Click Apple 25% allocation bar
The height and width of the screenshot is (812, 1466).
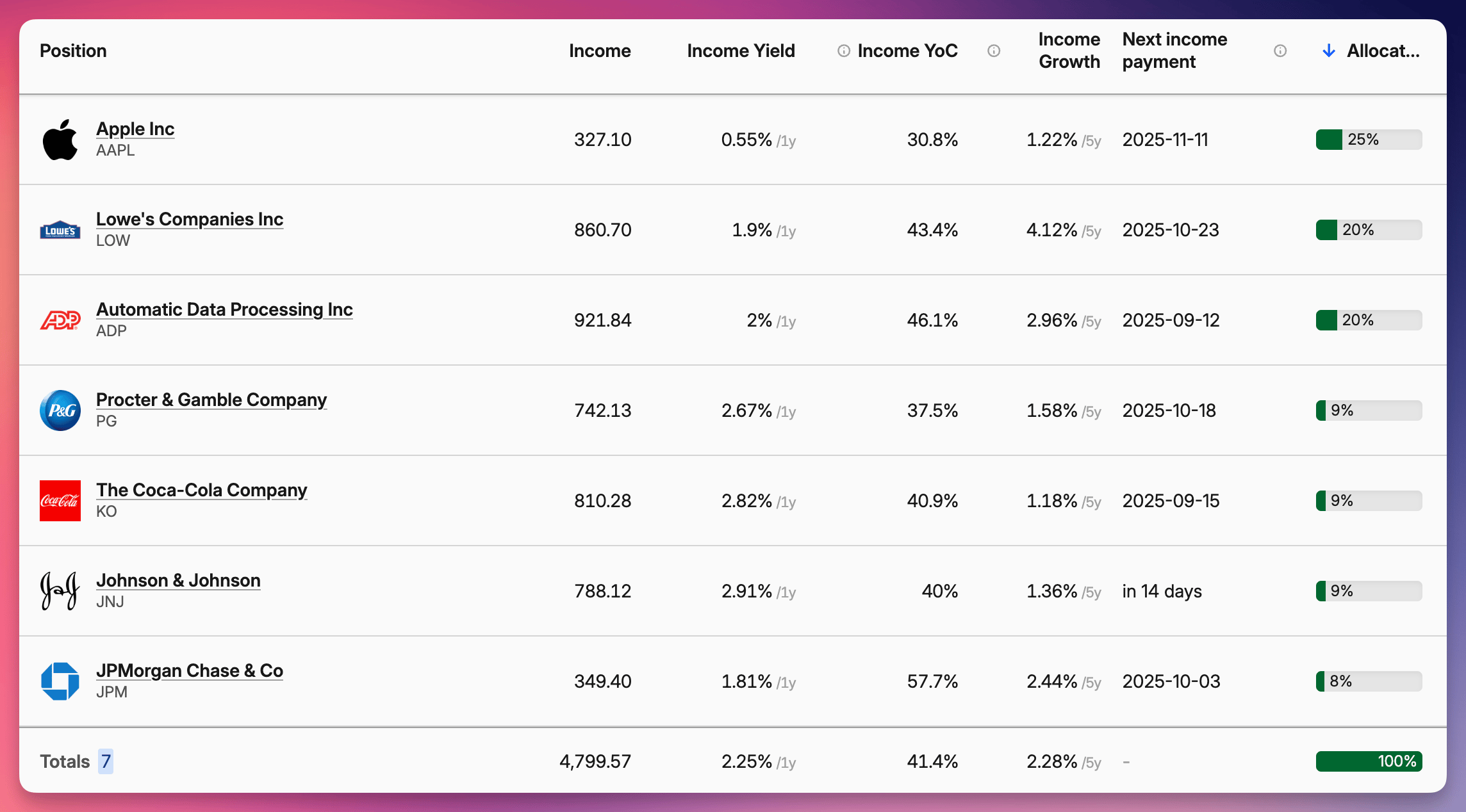tap(1369, 140)
